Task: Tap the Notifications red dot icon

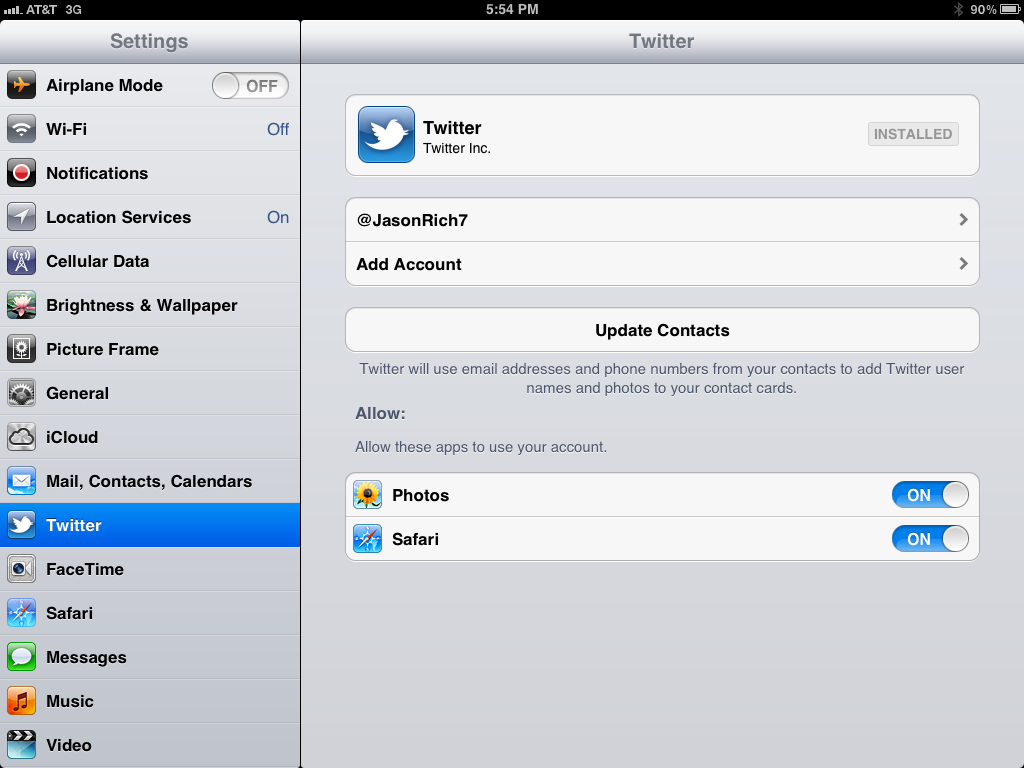Action: coord(22,173)
